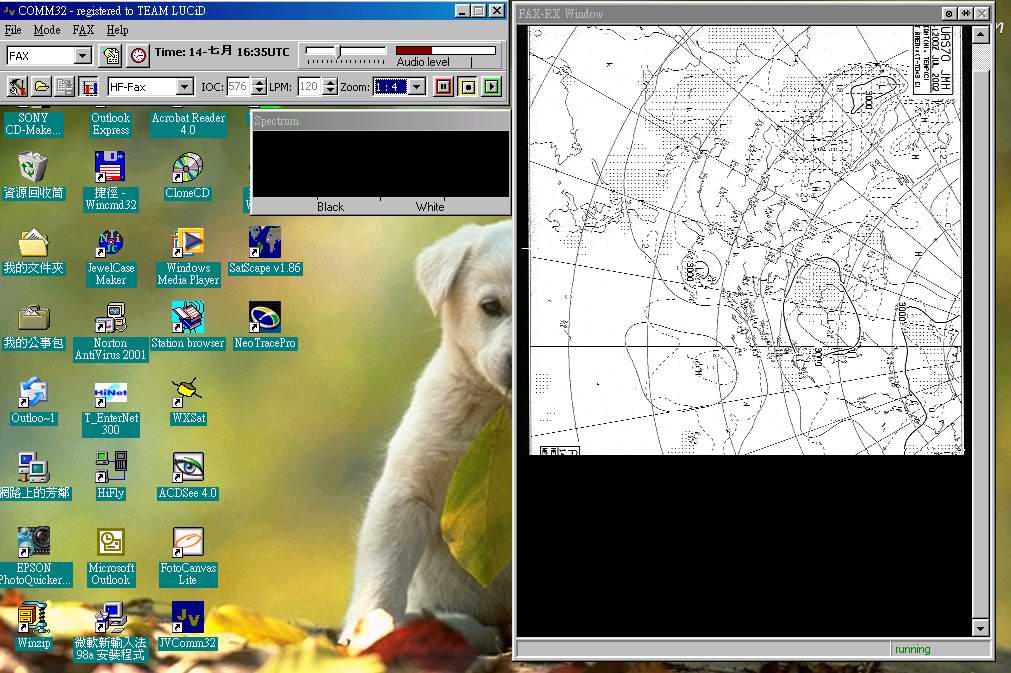Pause fax reception with the red button
Screen dimensions: 1011x673
coord(444,86)
